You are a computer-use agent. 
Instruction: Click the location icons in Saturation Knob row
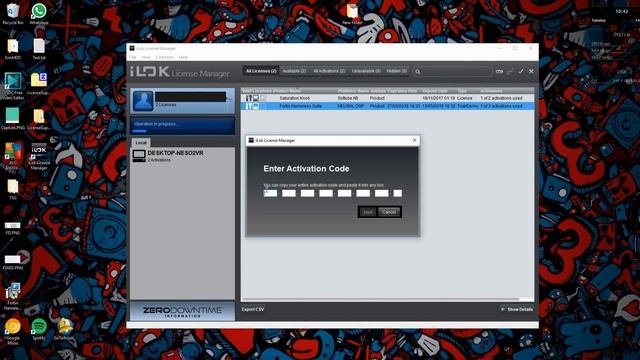point(256,98)
